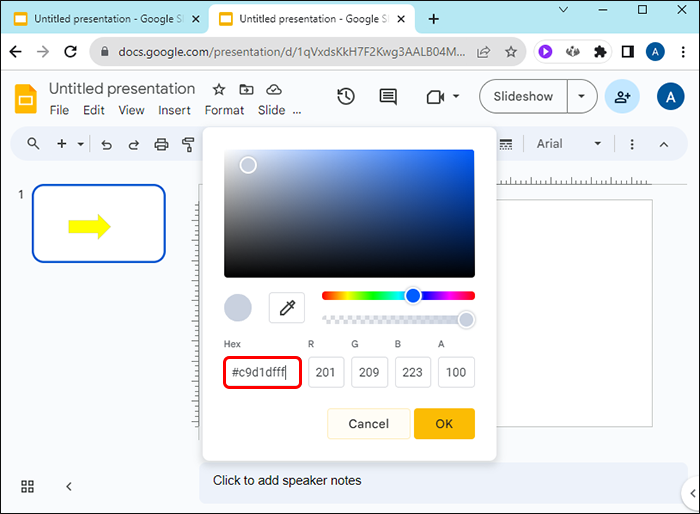Image resolution: width=700 pixels, height=514 pixels.
Task: Click the R value field
Action: (x=326, y=372)
